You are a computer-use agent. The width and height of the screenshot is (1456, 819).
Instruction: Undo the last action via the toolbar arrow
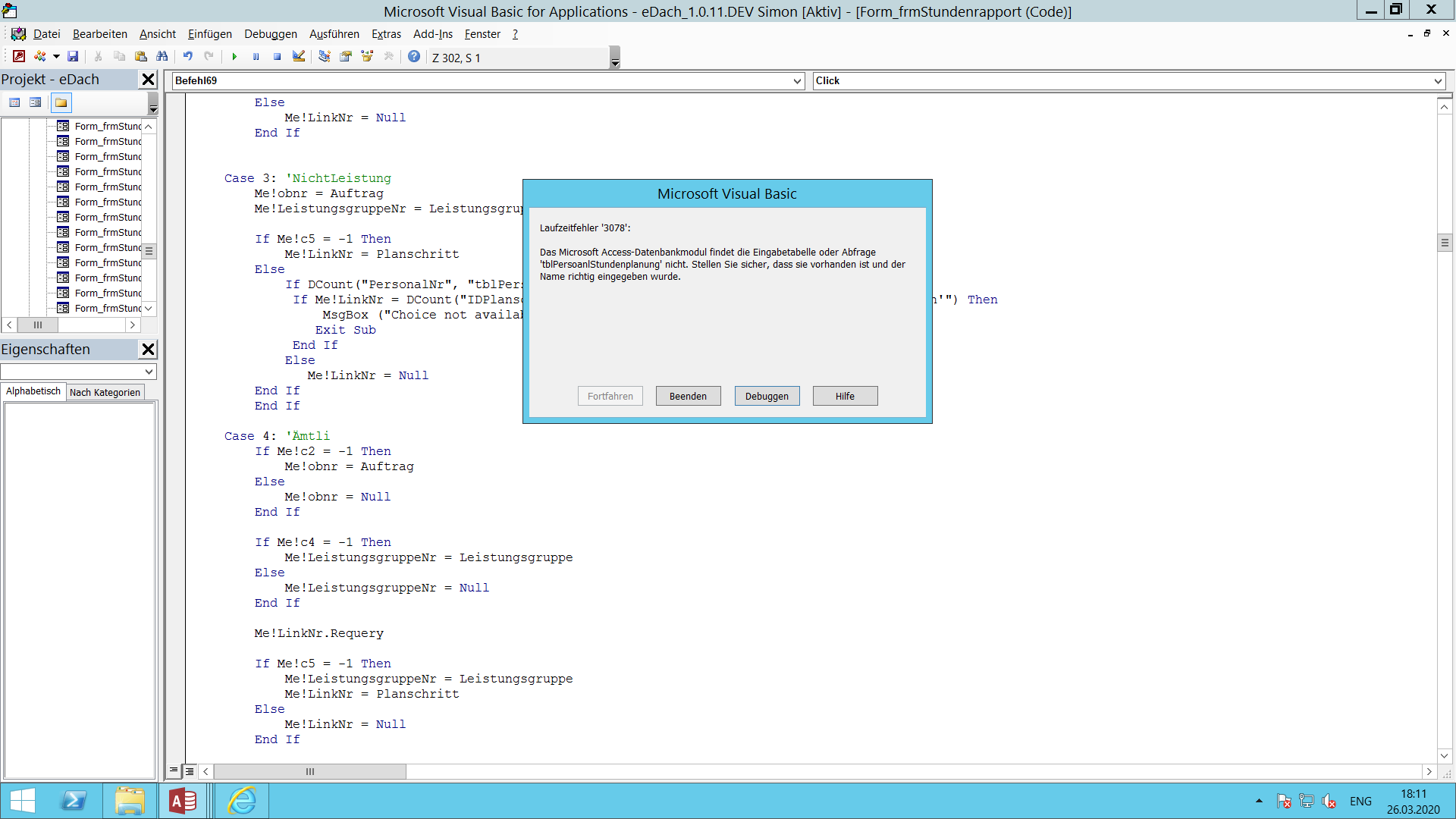[x=187, y=57]
